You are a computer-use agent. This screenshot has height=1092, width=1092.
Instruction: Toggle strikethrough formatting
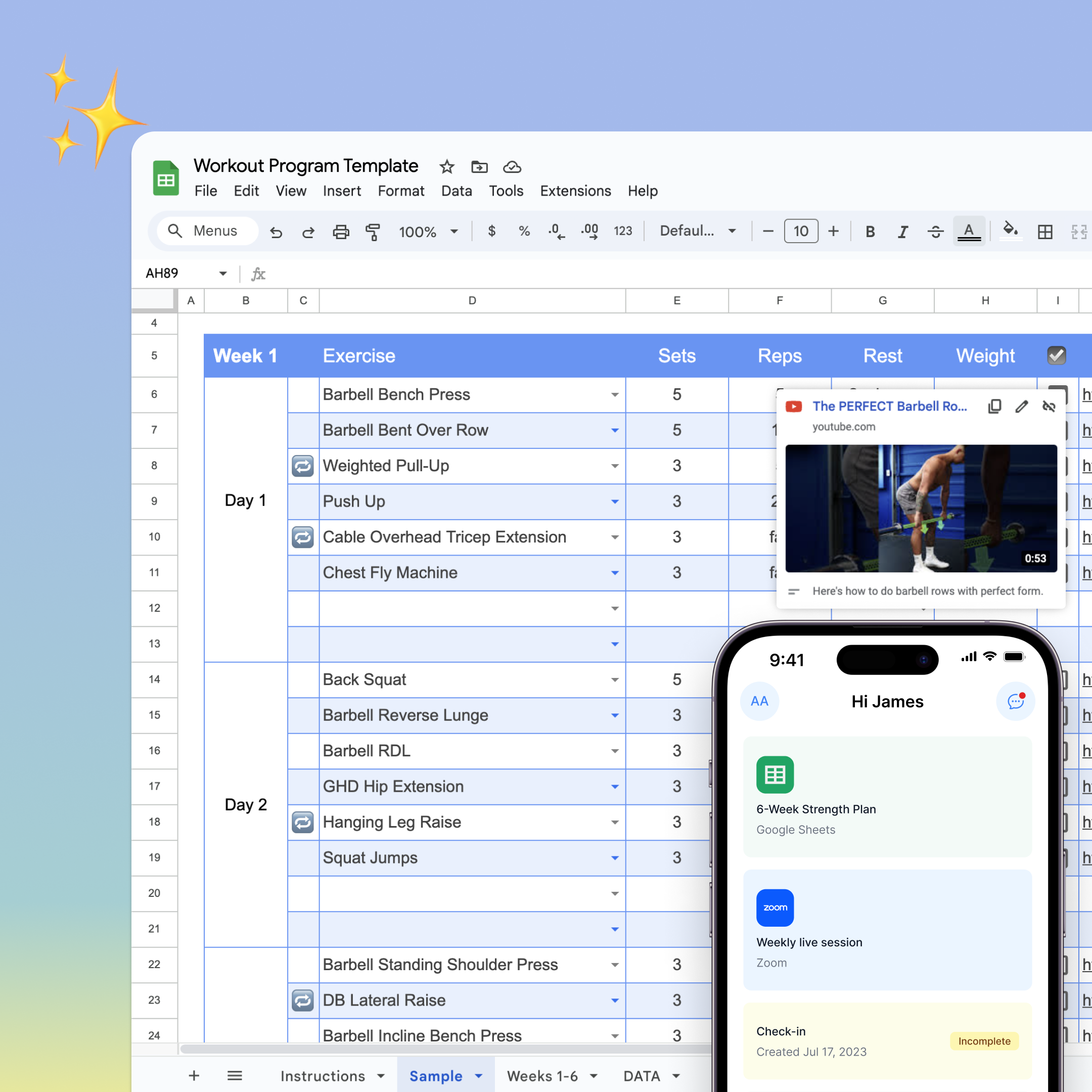(935, 232)
